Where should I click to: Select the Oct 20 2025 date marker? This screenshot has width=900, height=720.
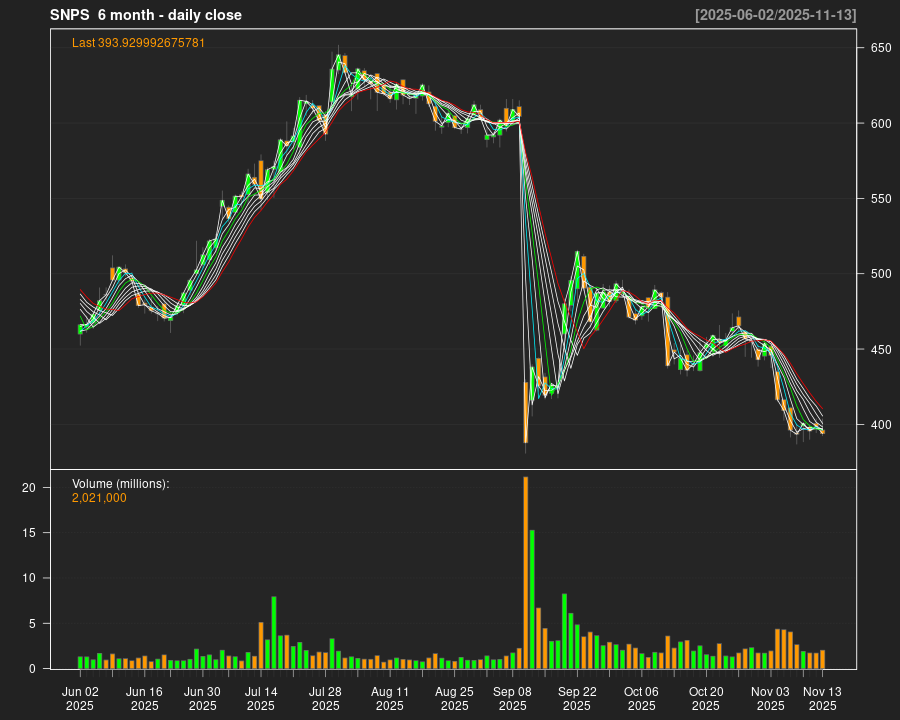[705, 698]
